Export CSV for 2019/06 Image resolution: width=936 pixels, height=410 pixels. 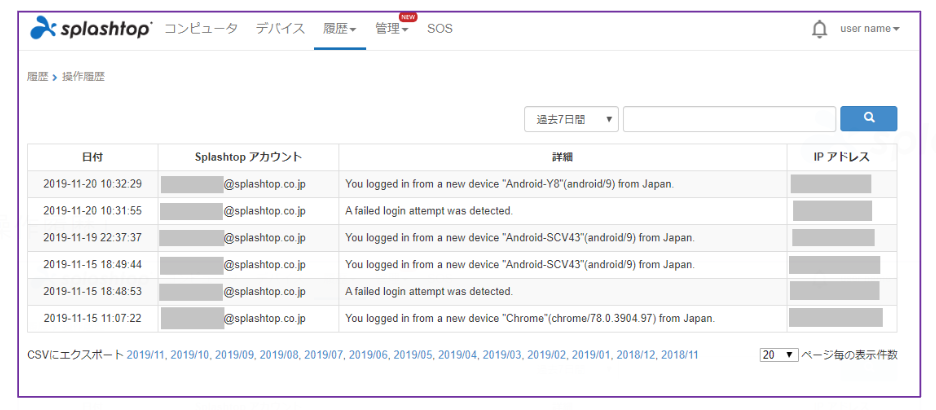[370, 354]
